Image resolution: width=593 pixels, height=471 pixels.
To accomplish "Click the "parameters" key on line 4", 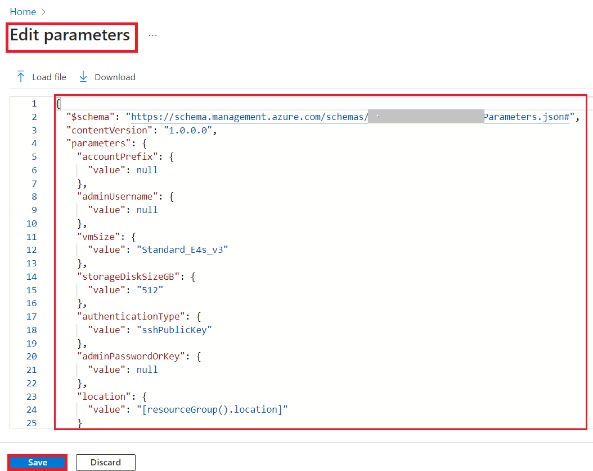I will click(x=98, y=143).
